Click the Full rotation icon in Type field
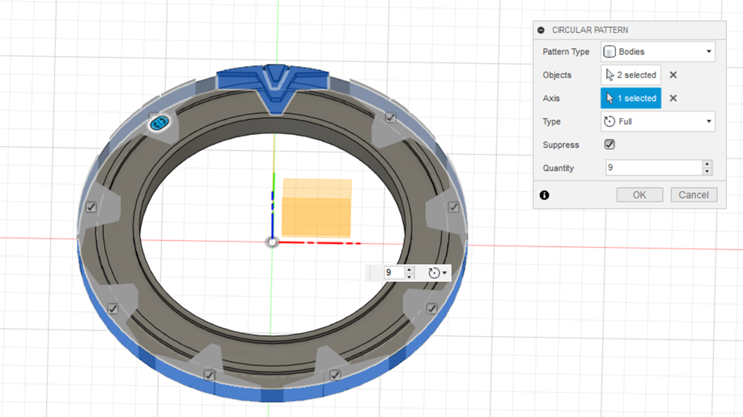This screenshot has height=417, width=743. (609, 121)
